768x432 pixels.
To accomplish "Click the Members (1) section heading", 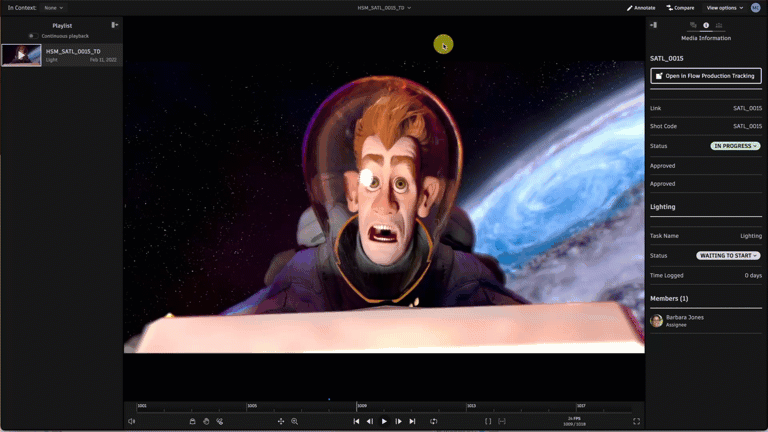I will click(669, 298).
